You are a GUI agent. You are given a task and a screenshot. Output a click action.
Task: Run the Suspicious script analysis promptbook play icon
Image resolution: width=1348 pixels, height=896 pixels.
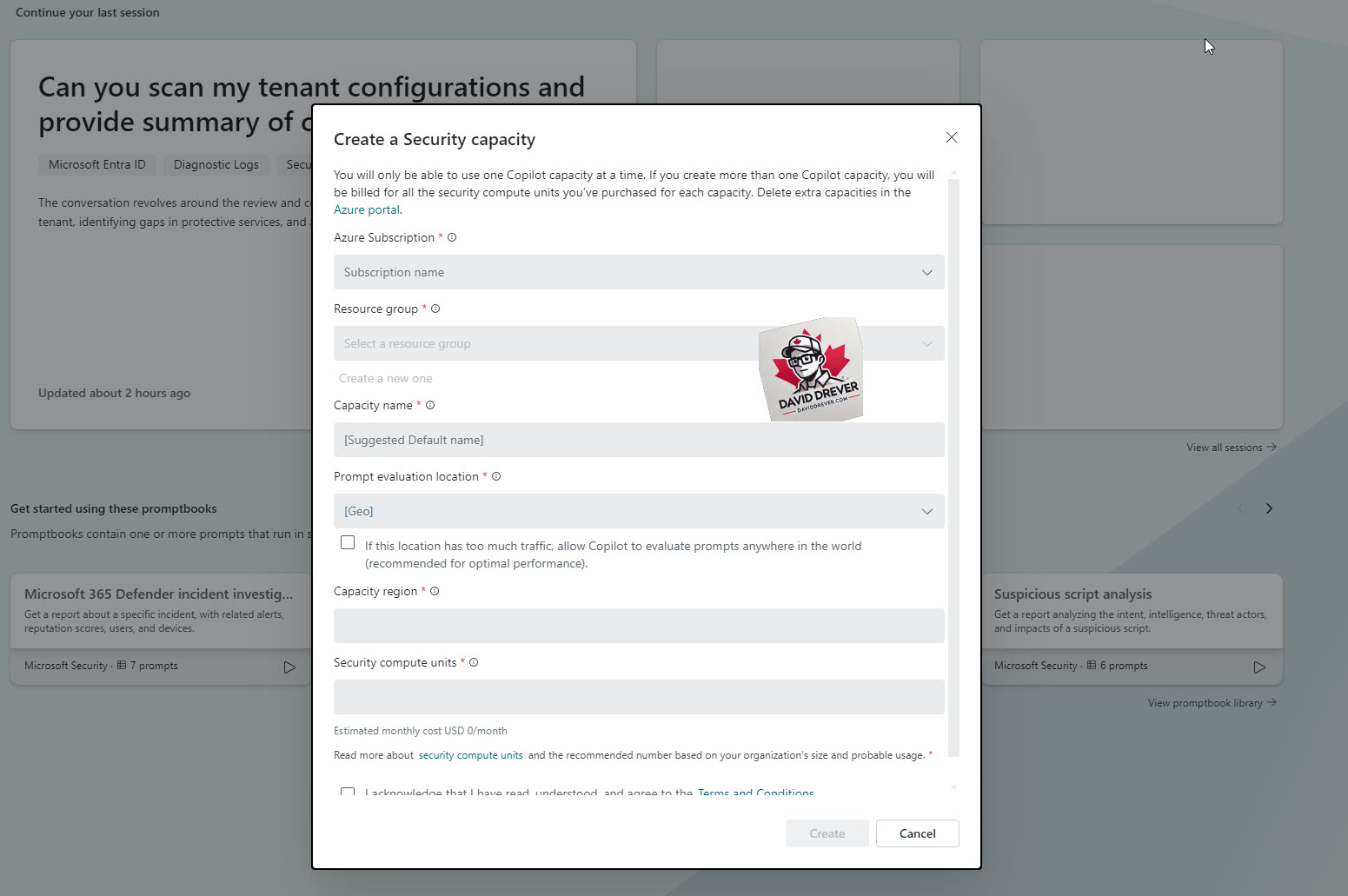click(x=1259, y=667)
